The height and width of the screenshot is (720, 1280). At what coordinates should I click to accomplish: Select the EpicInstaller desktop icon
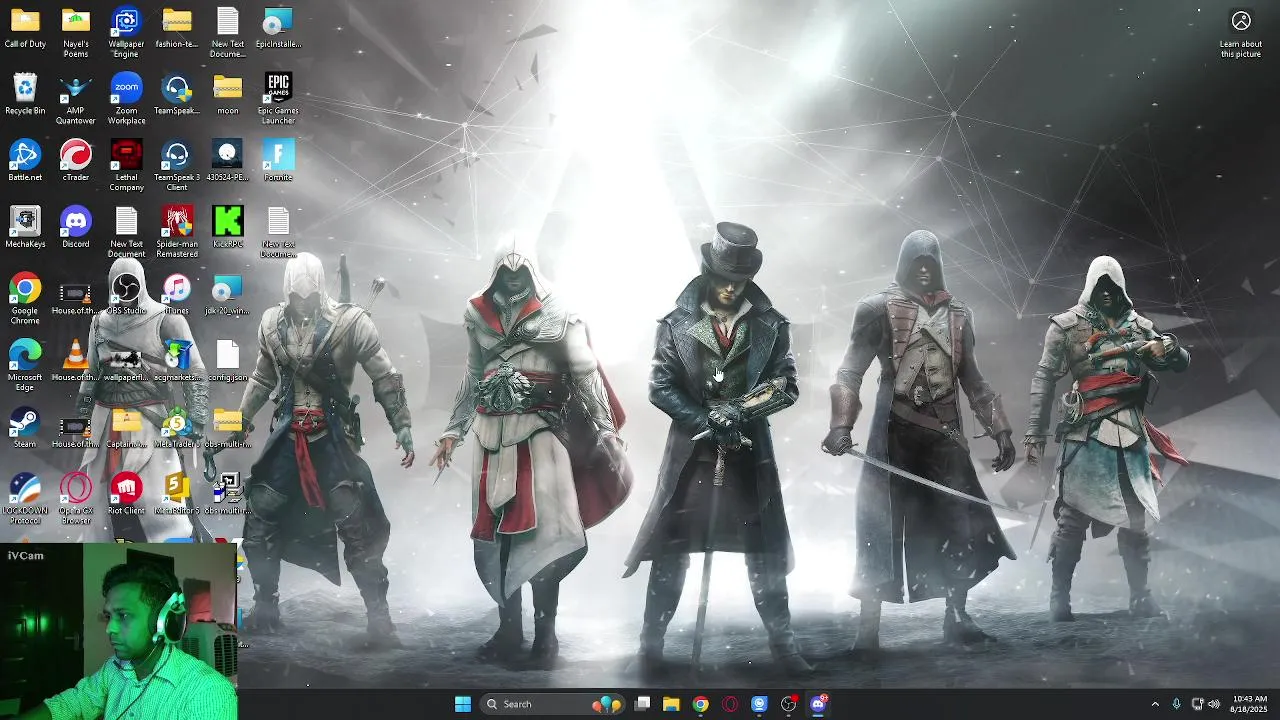(278, 28)
